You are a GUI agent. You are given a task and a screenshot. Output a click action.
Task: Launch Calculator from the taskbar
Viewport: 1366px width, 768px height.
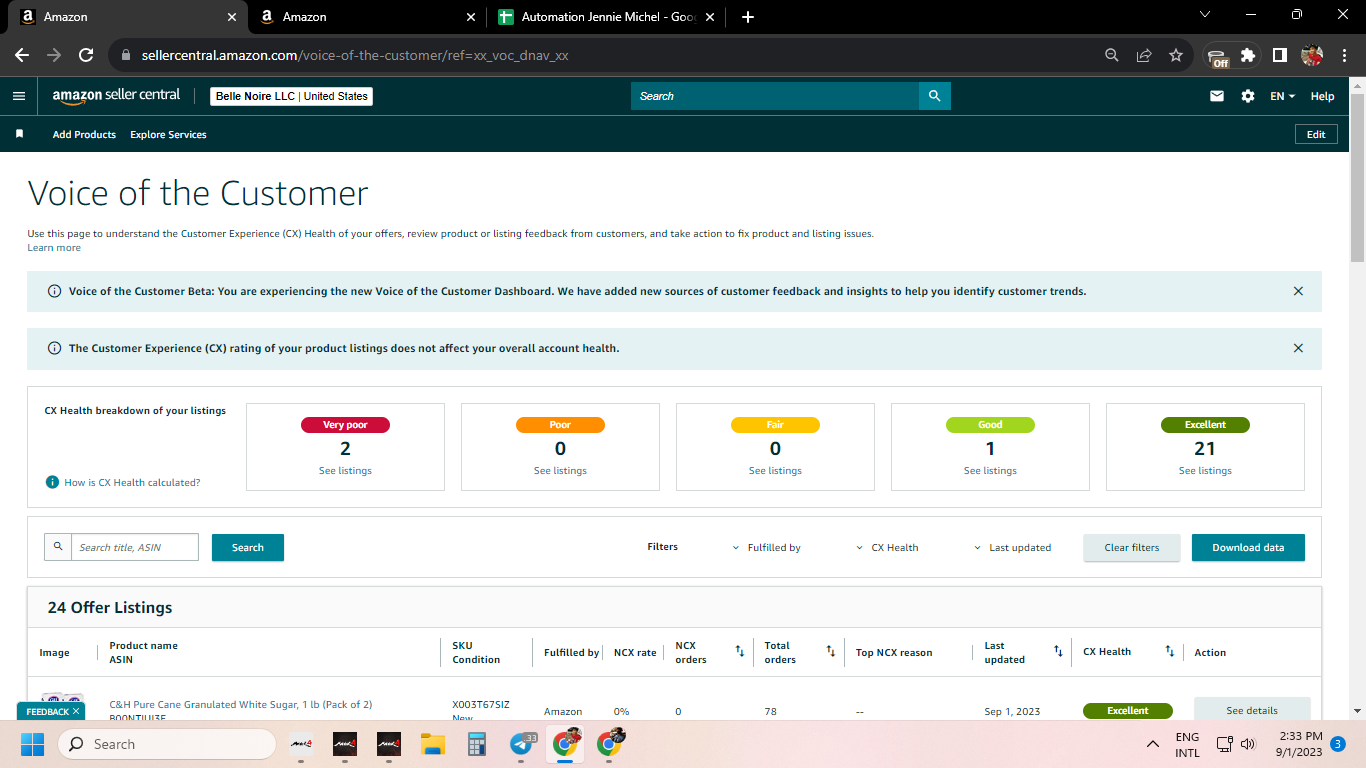(476, 744)
